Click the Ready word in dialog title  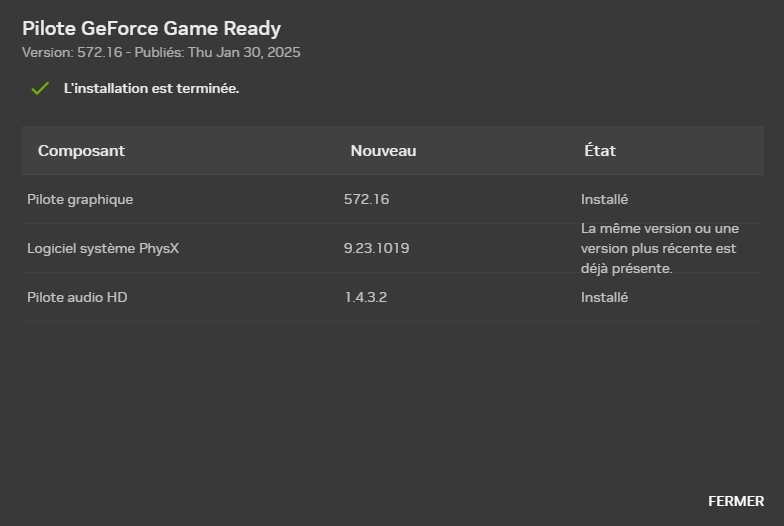[253, 28]
